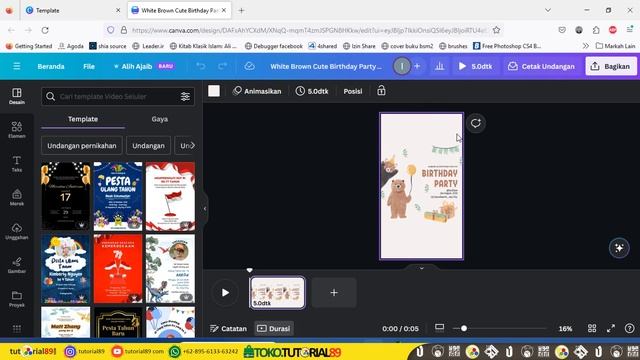The width and height of the screenshot is (640, 360).
Task: Click the user avatar circle
Action: coord(402,66)
